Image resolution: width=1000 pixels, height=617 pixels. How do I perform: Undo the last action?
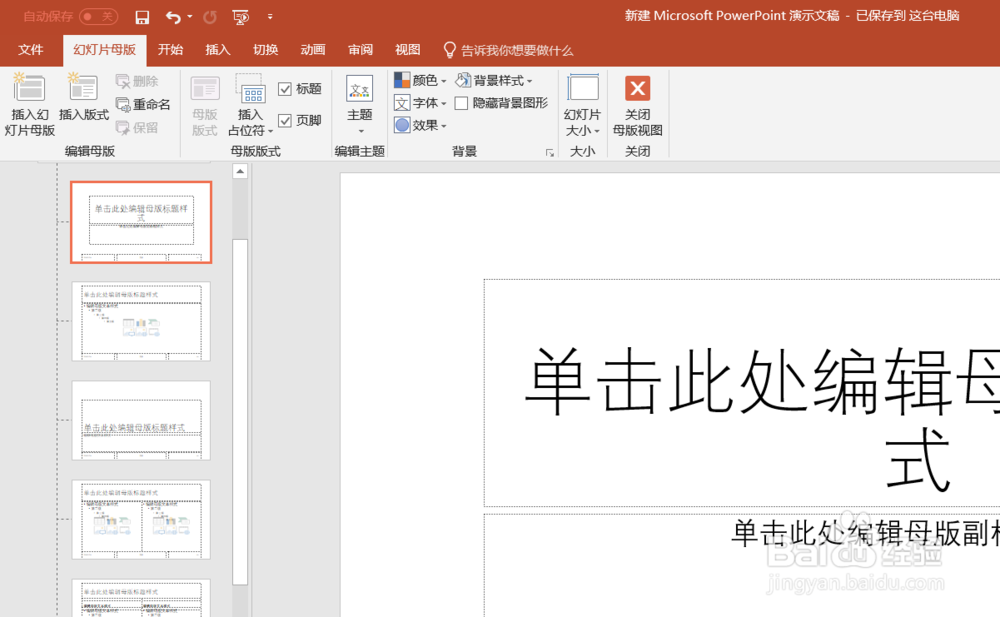(x=173, y=17)
